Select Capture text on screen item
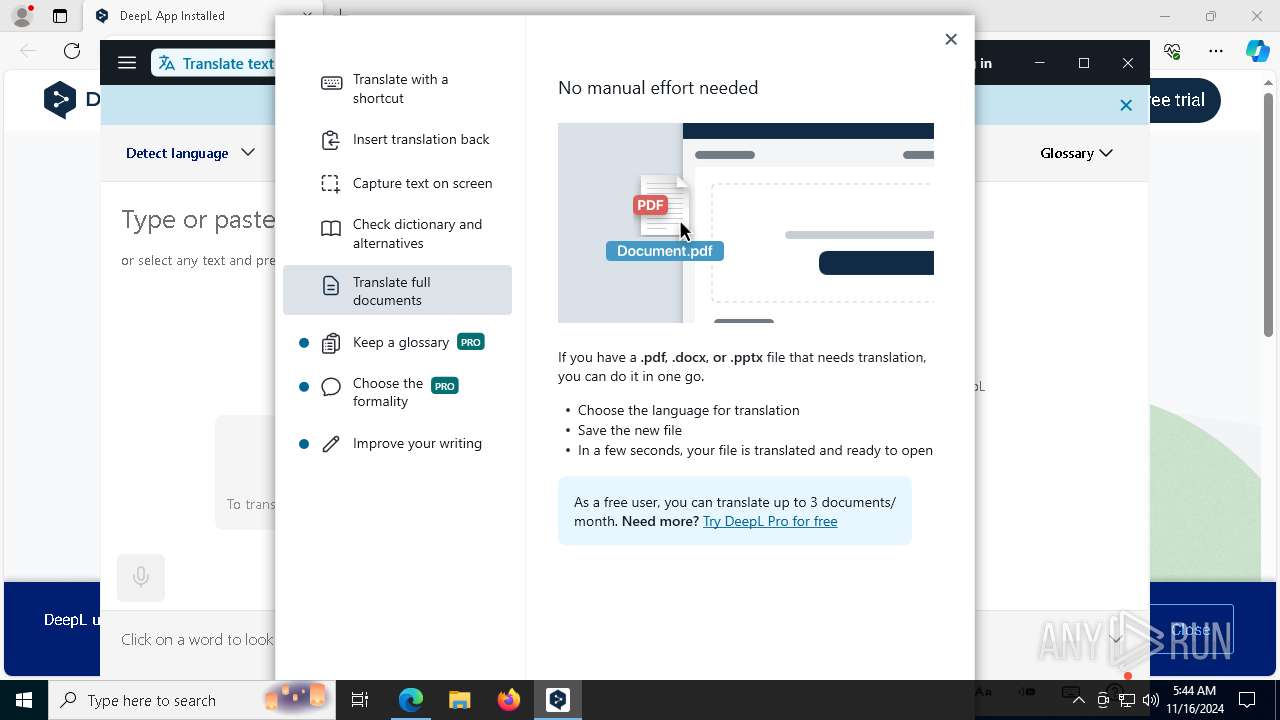This screenshot has height=720, width=1280. 397,183
